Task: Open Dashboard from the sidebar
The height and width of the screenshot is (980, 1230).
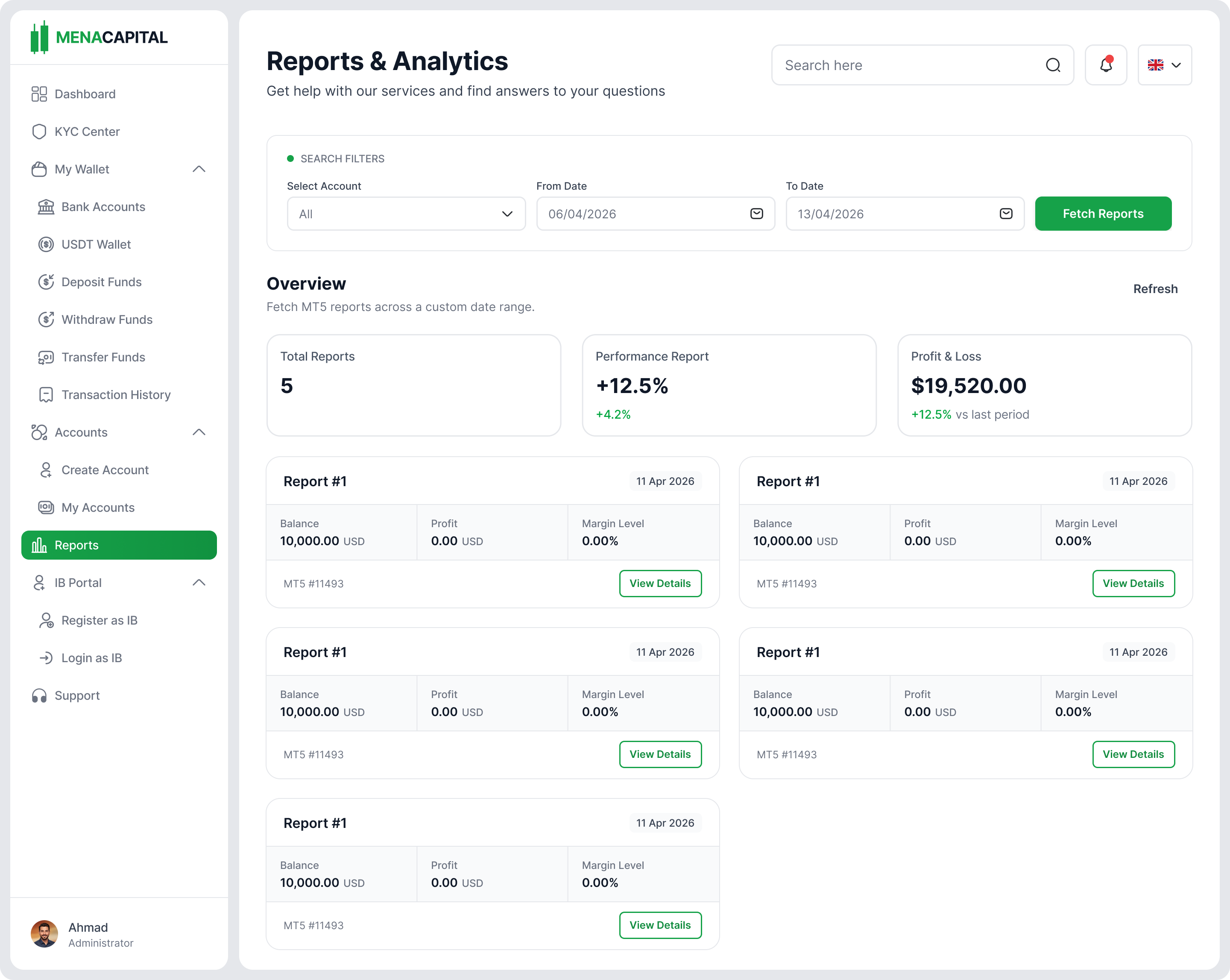Action: (x=119, y=94)
